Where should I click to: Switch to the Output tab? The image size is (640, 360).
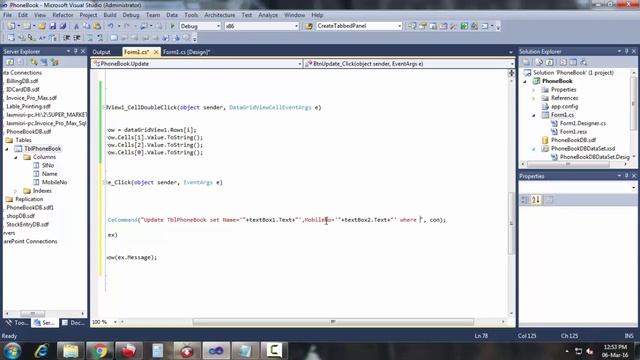pyautogui.click(x=101, y=52)
